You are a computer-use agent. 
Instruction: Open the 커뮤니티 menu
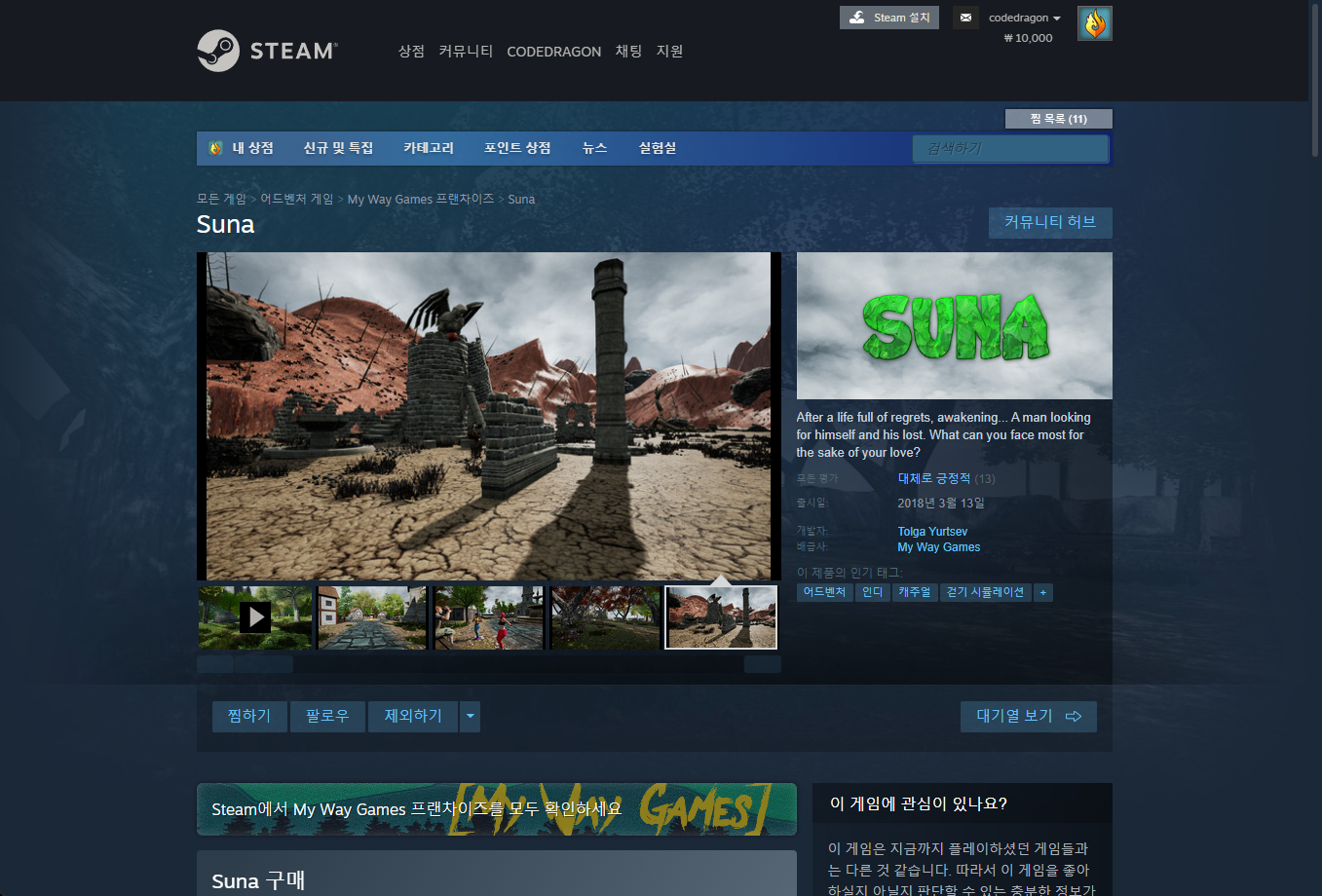[x=466, y=51]
